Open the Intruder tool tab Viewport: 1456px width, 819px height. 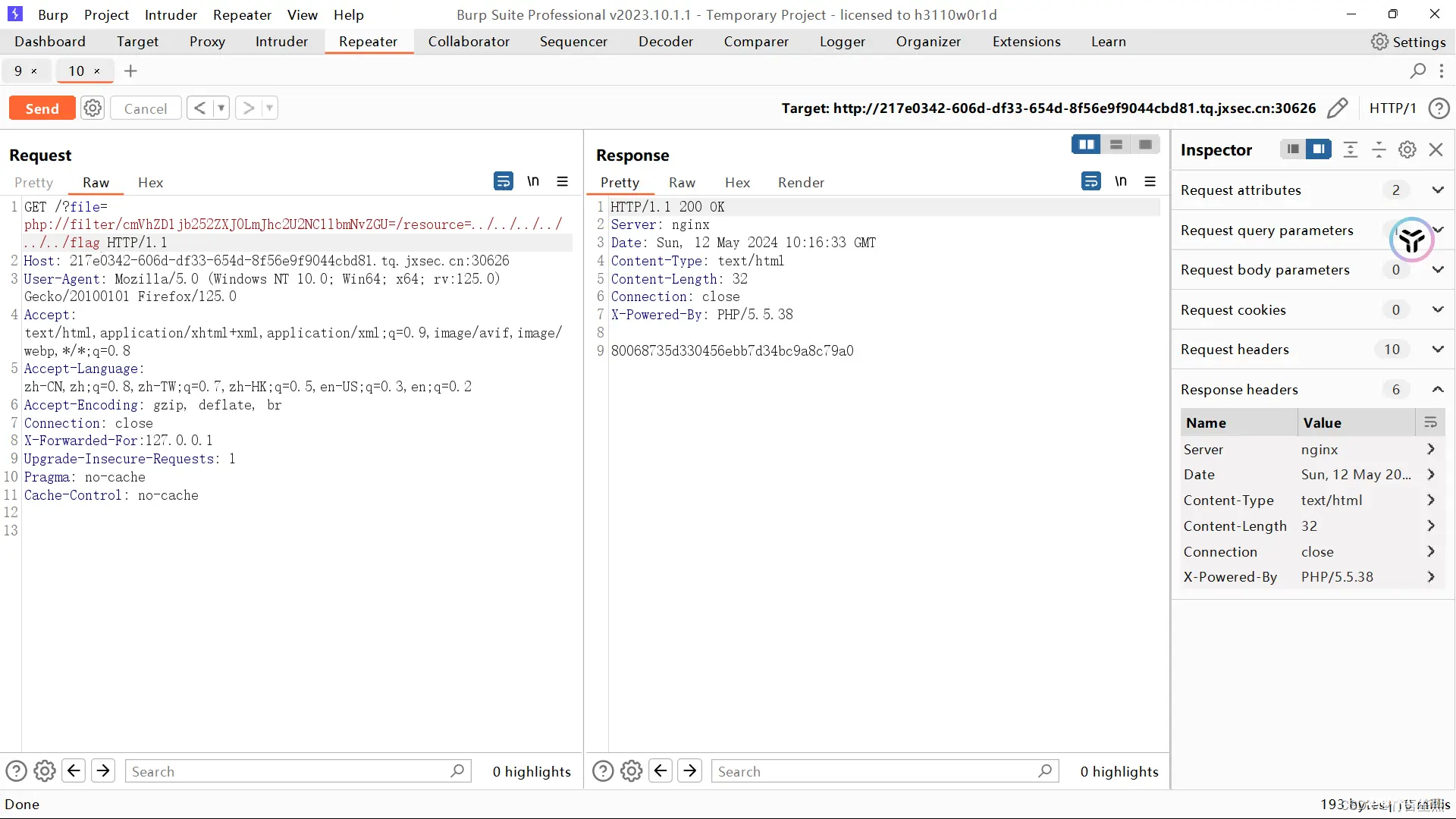[281, 42]
